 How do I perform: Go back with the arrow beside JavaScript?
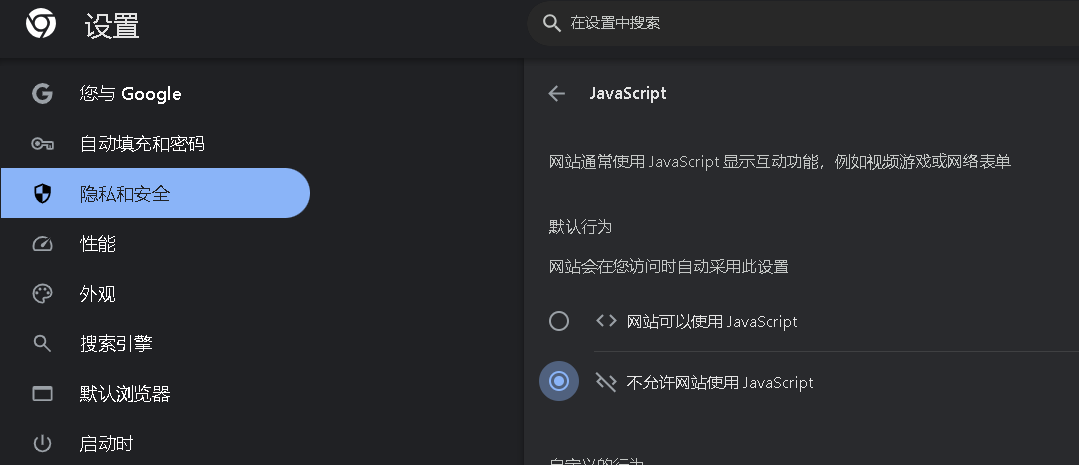557,94
